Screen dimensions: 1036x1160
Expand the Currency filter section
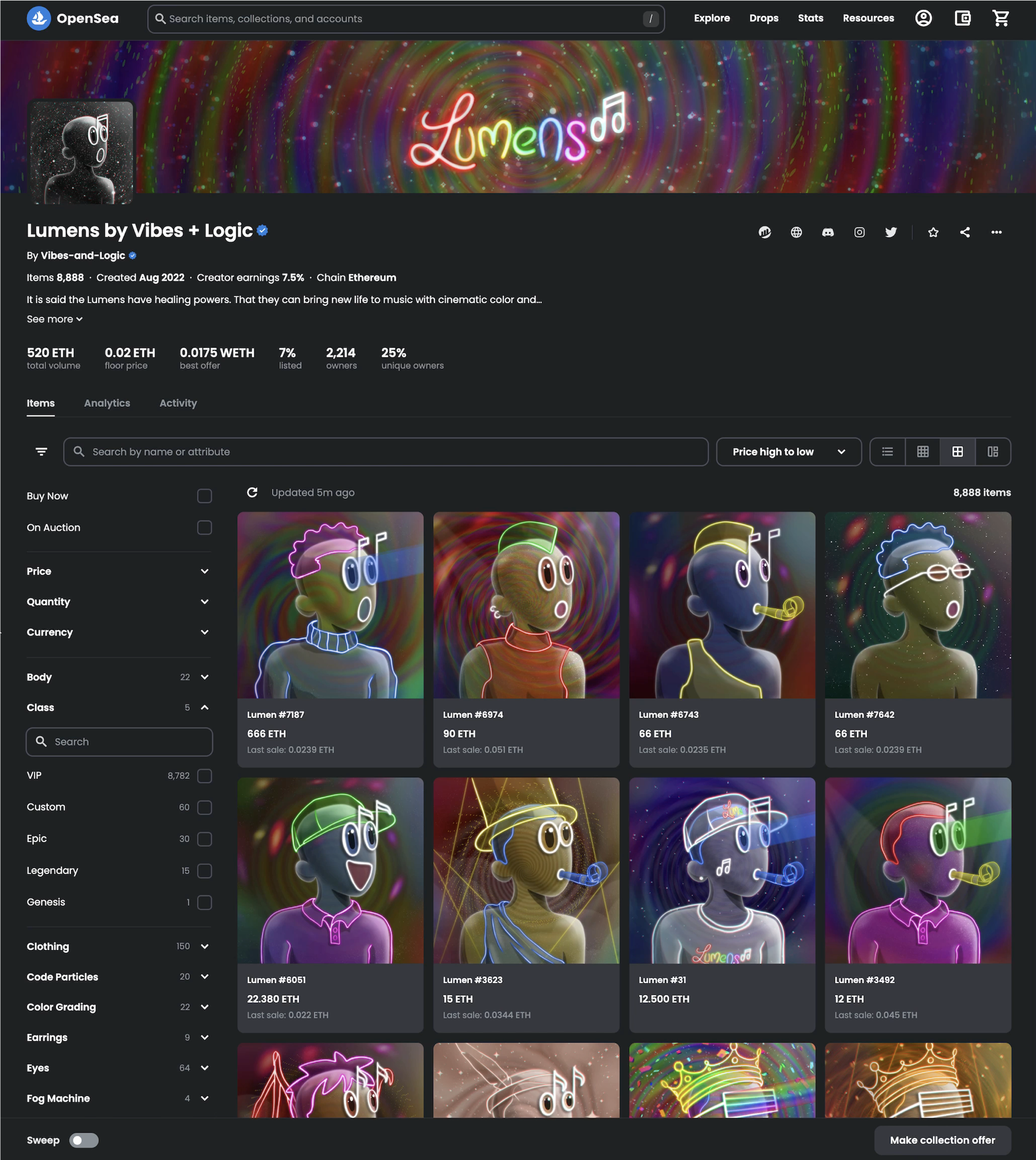119,632
